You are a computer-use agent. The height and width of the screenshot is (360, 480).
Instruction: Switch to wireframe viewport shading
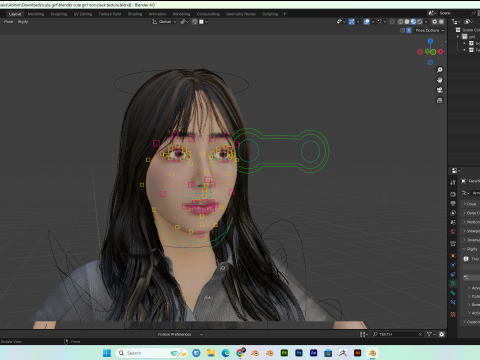coord(401,22)
